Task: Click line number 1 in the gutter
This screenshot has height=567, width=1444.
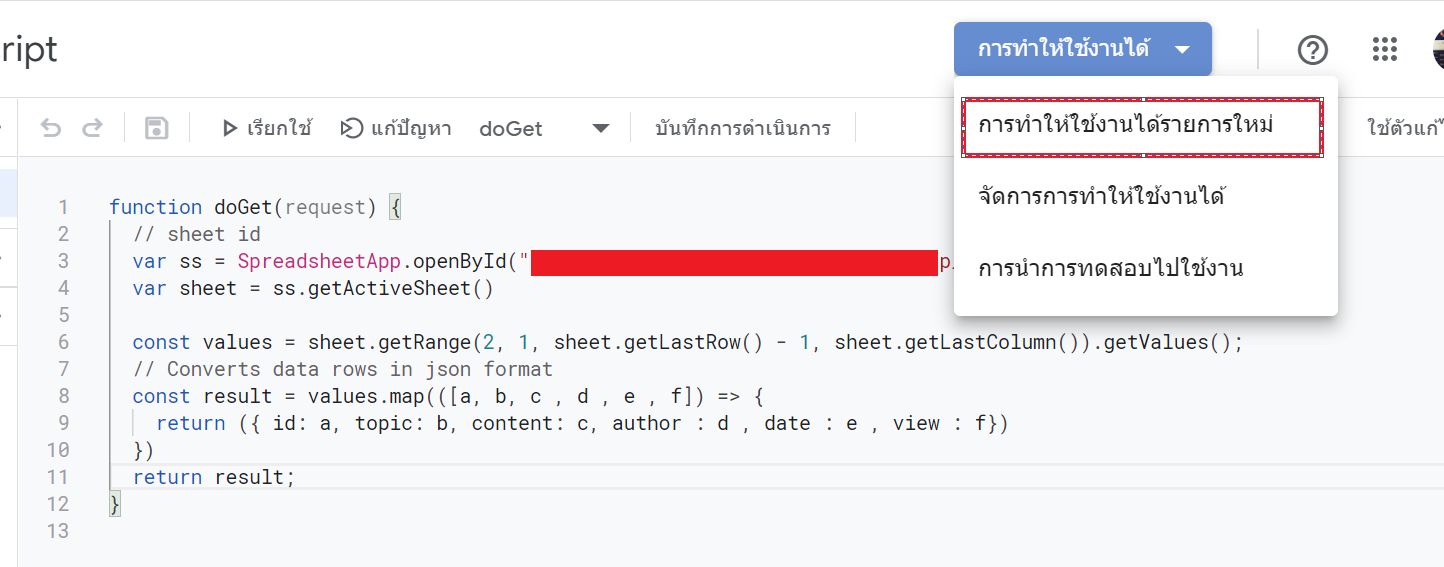Action: pos(63,207)
